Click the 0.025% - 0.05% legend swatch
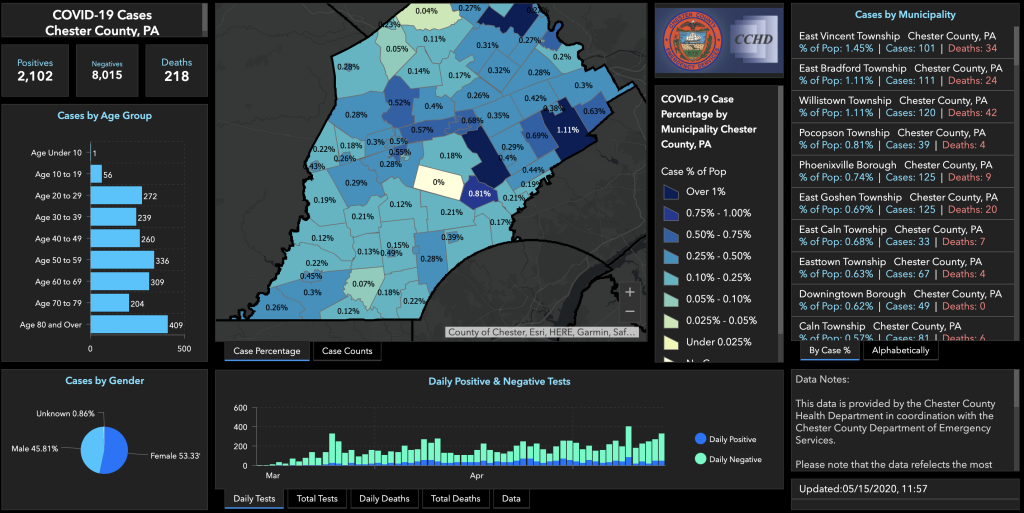The image size is (1024, 513). click(x=671, y=321)
